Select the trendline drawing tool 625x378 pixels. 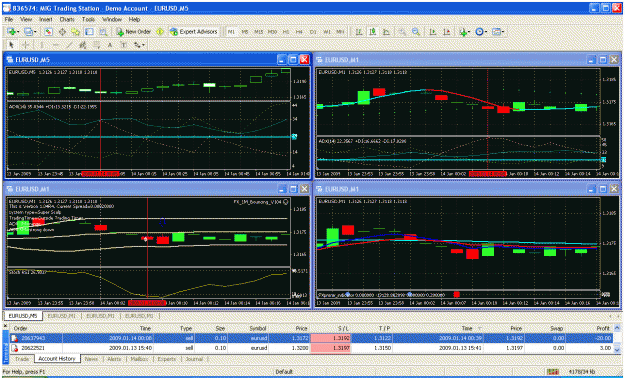click(69, 45)
